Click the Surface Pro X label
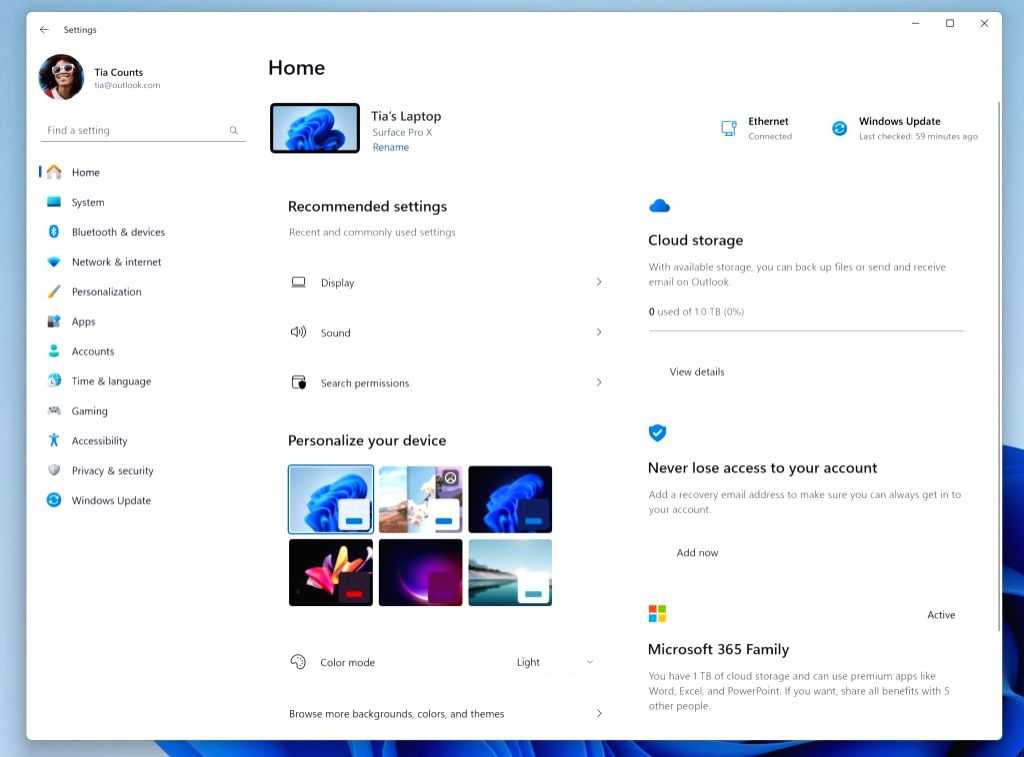1024x757 pixels. pyautogui.click(x=402, y=132)
